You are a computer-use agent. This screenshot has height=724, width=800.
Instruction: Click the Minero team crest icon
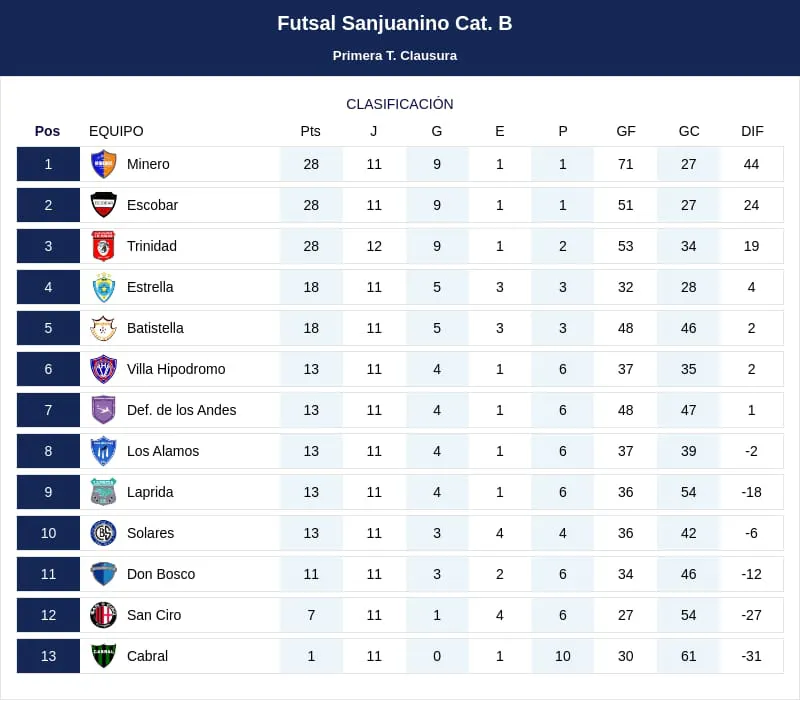[104, 164]
